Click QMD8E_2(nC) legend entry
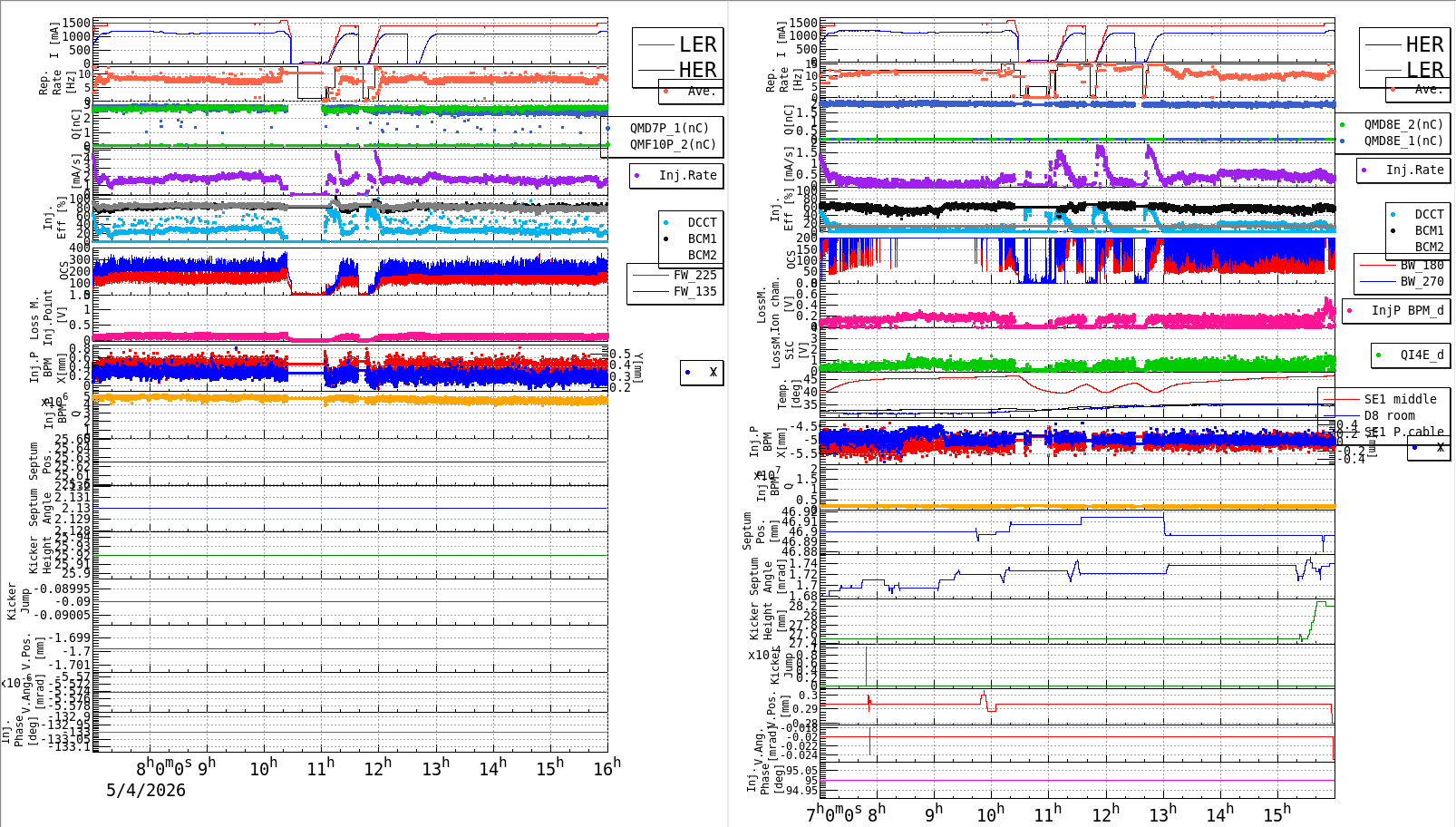Viewport: 1456px width, 827px height. click(x=1403, y=124)
